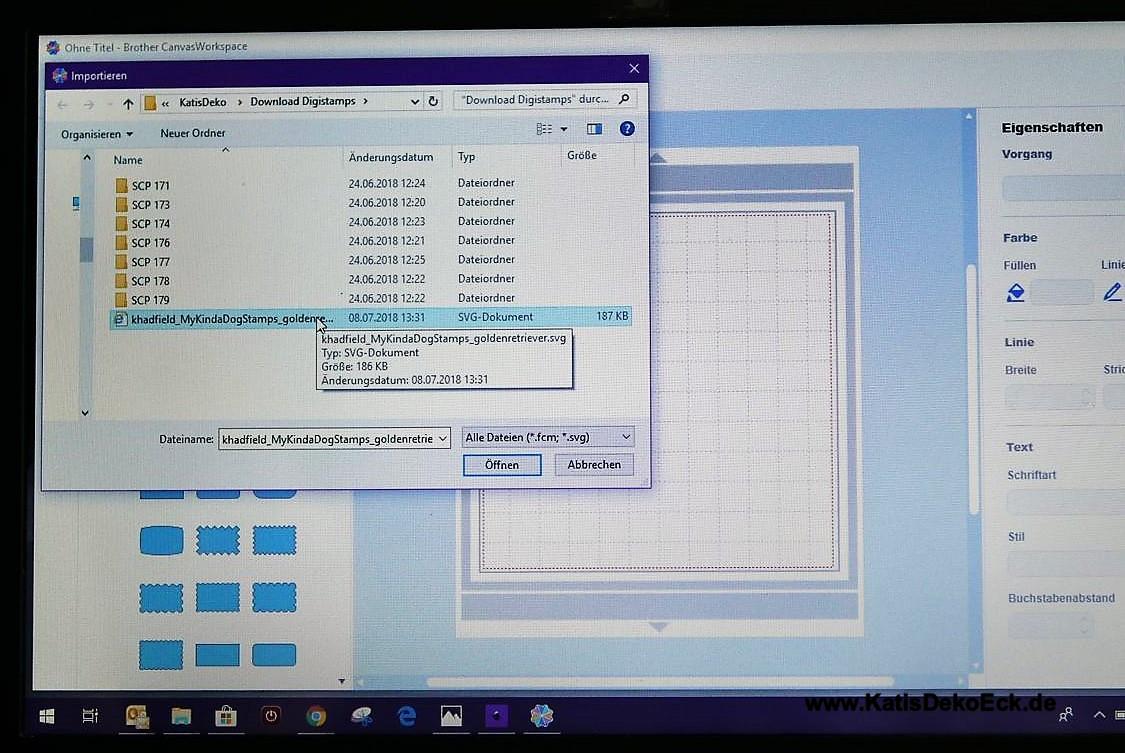Open the Organisieren menu

click(96, 134)
